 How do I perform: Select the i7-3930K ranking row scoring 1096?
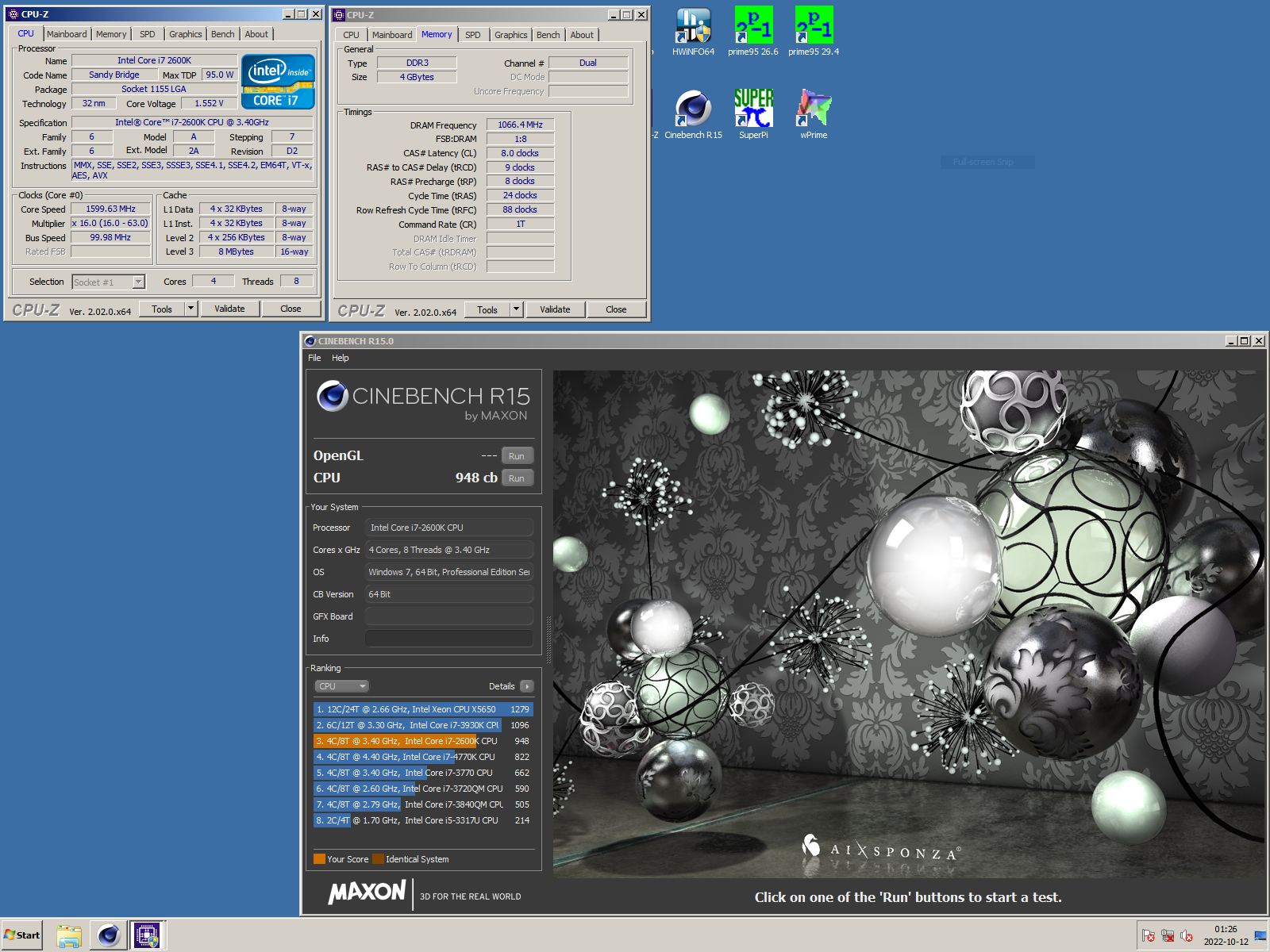coord(423,725)
